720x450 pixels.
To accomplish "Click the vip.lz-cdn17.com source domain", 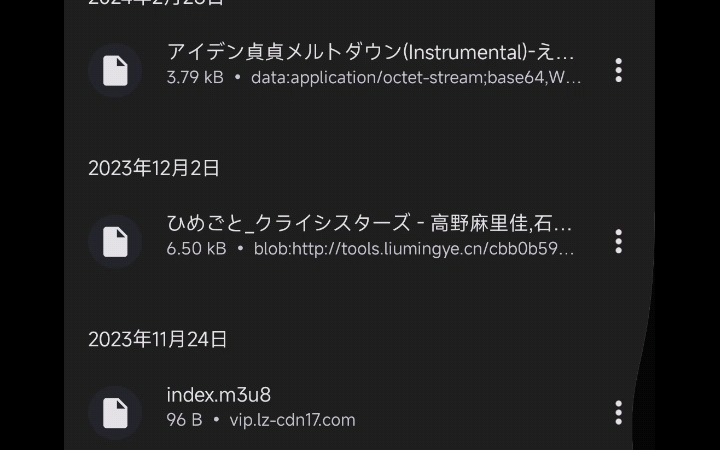I will [x=292, y=420].
